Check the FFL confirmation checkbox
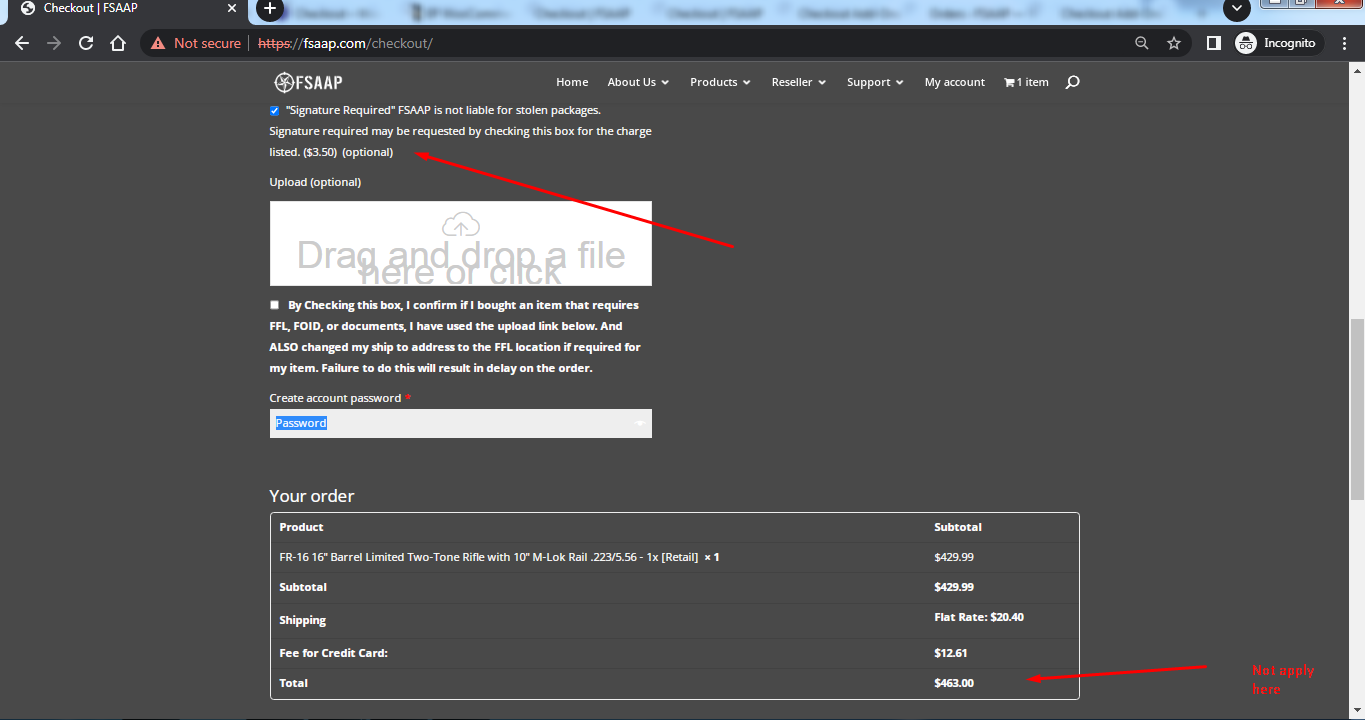 (274, 305)
